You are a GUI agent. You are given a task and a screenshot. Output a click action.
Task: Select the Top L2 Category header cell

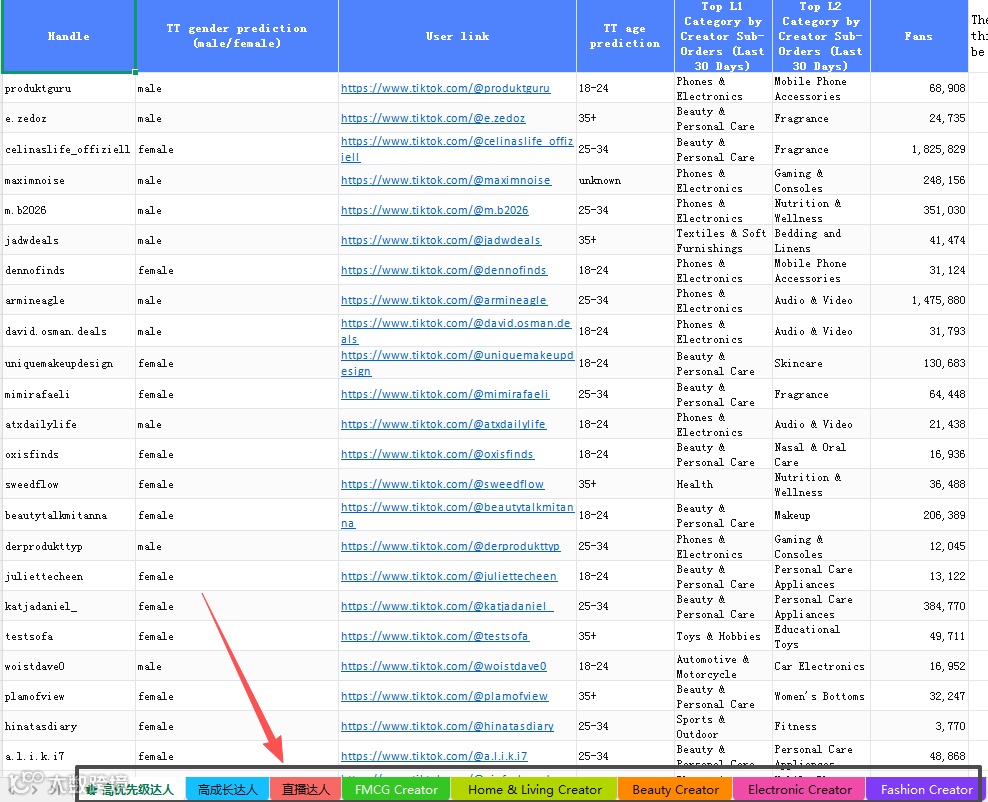tap(821, 36)
